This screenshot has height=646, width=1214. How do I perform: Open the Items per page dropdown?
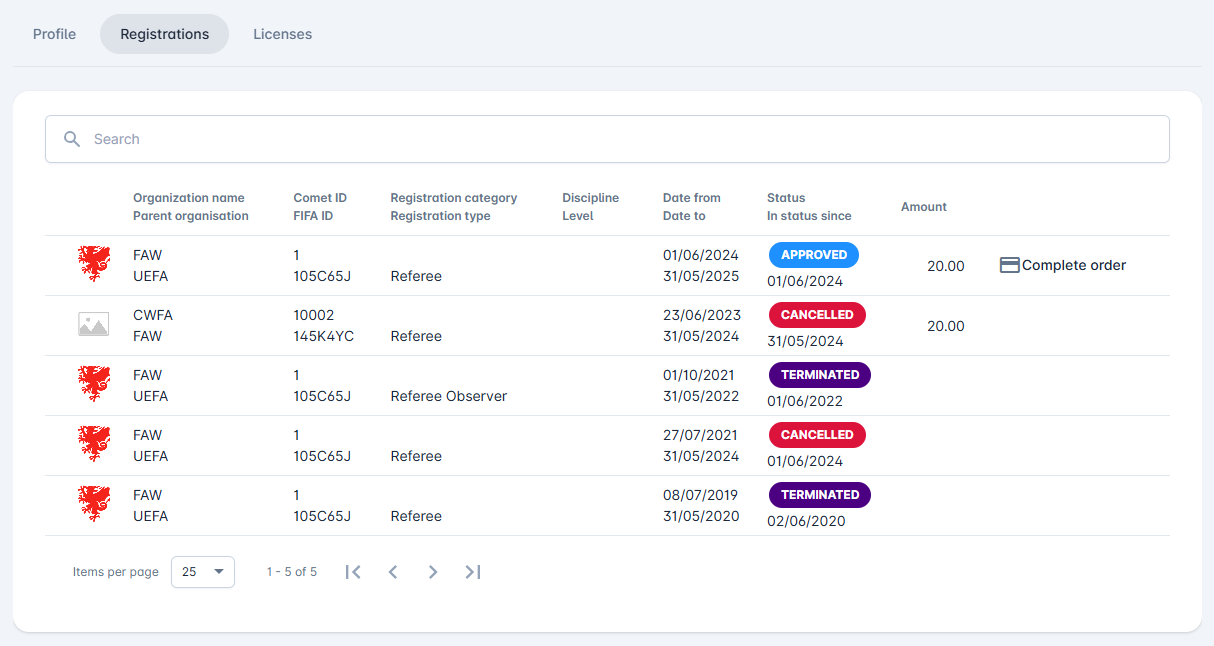pos(203,572)
